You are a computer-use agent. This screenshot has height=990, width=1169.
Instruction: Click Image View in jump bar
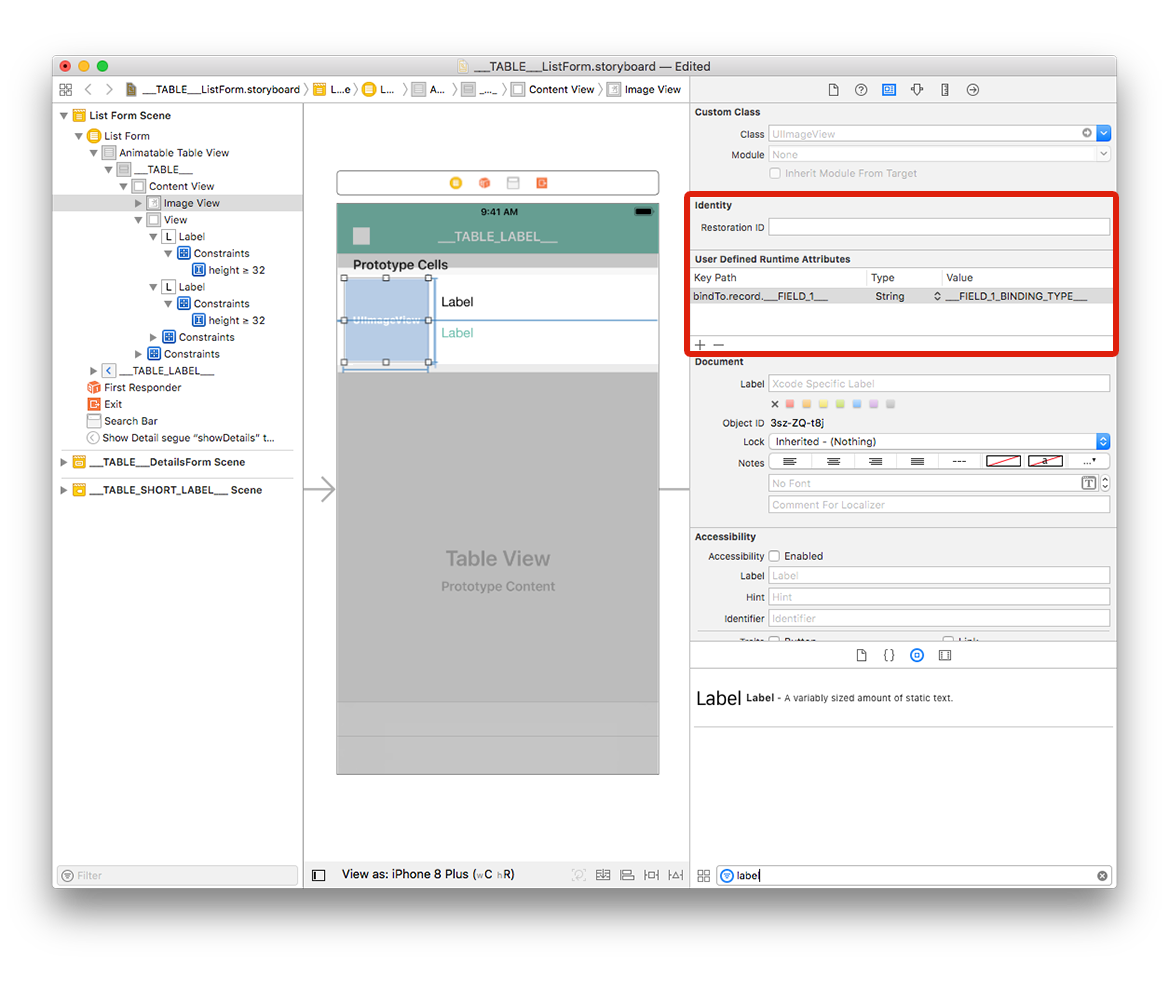(x=644, y=89)
